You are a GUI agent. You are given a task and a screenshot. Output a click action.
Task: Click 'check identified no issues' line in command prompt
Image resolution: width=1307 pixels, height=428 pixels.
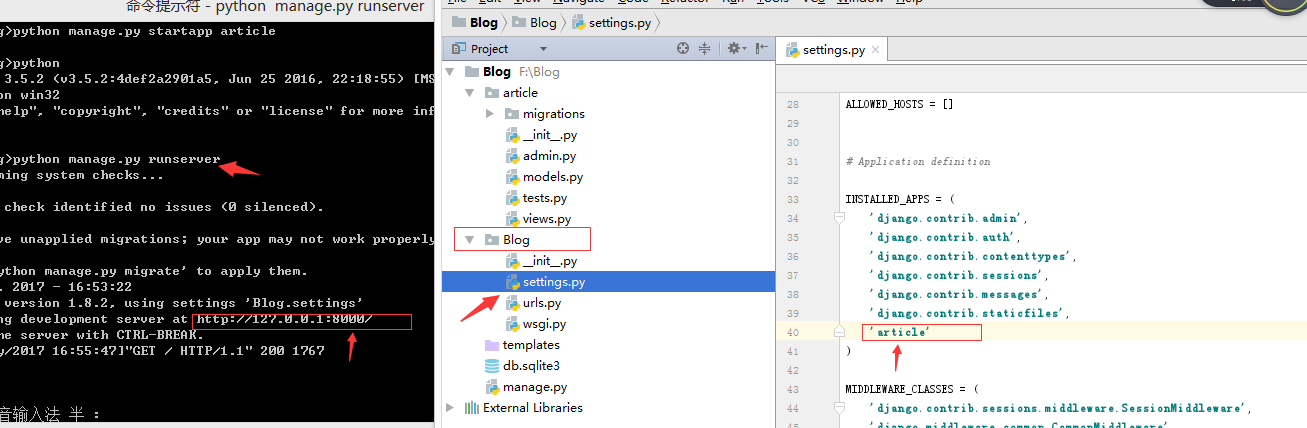click(x=162, y=207)
